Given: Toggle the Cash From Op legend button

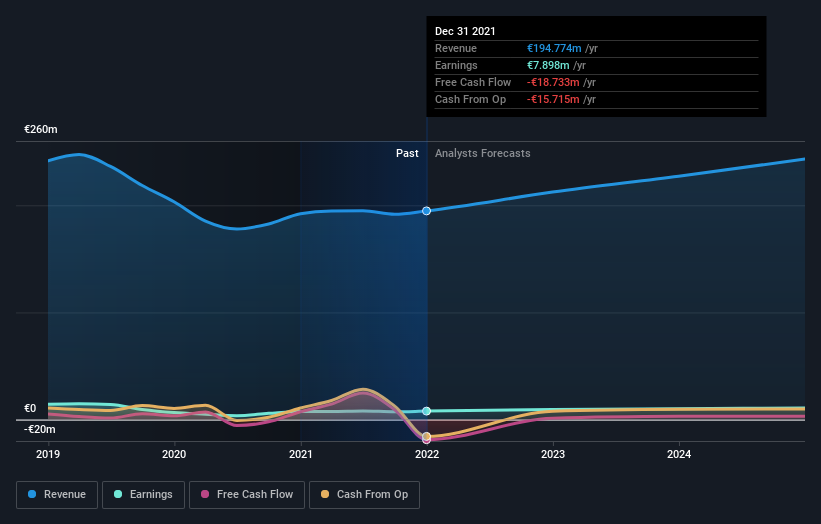Looking at the screenshot, I should coord(364,495).
